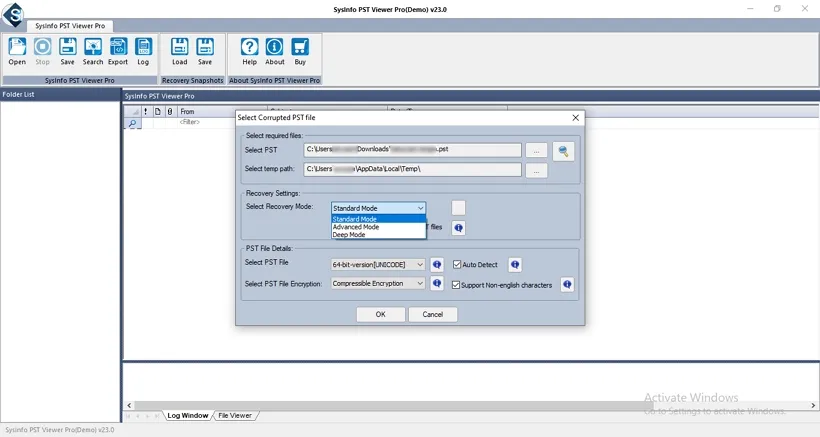Click info icon next to 64-bit-version dropdown
This screenshot has height=437, width=820.
[437, 264]
